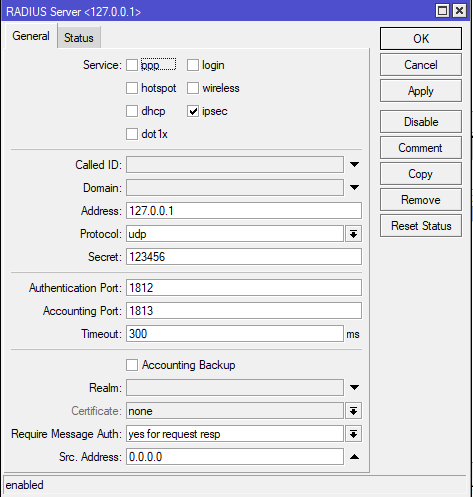This screenshot has height=497, width=473.
Task: Expand the Domain field arrow
Action: (x=354, y=187)
